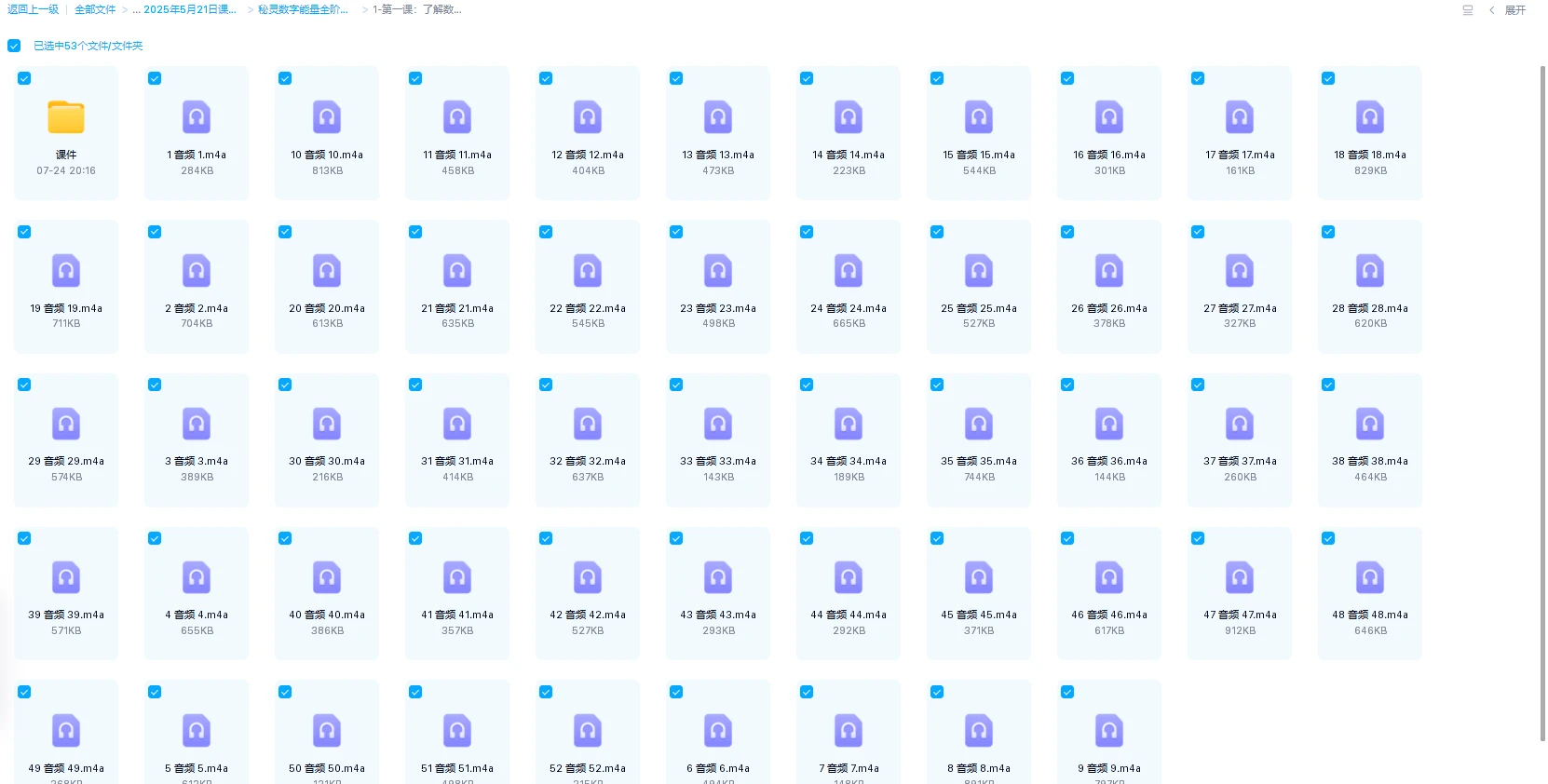Select file name 39 音频 39.m4a

[66, 615]
